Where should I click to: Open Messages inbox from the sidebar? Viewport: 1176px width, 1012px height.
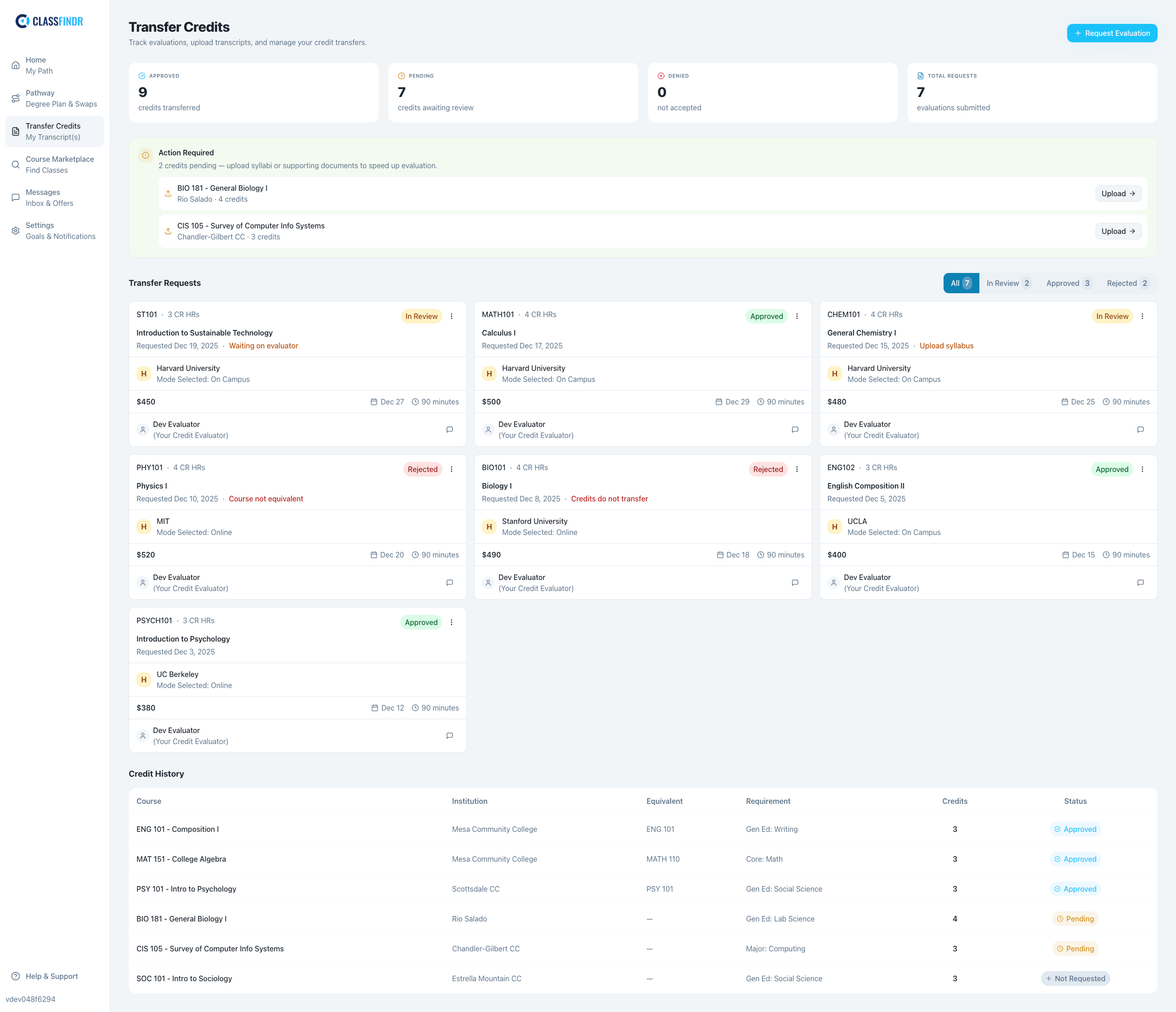point(15,197)
